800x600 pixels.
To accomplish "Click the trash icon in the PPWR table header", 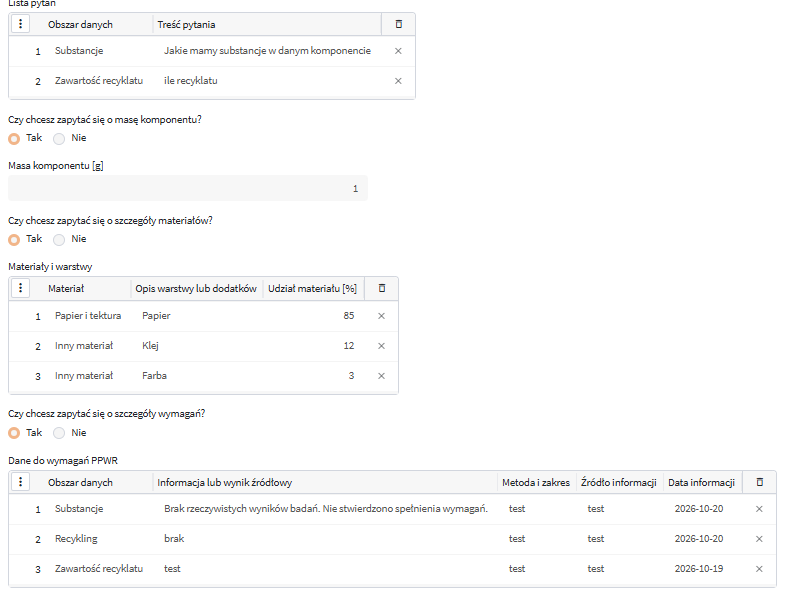I will pos(760,482).
